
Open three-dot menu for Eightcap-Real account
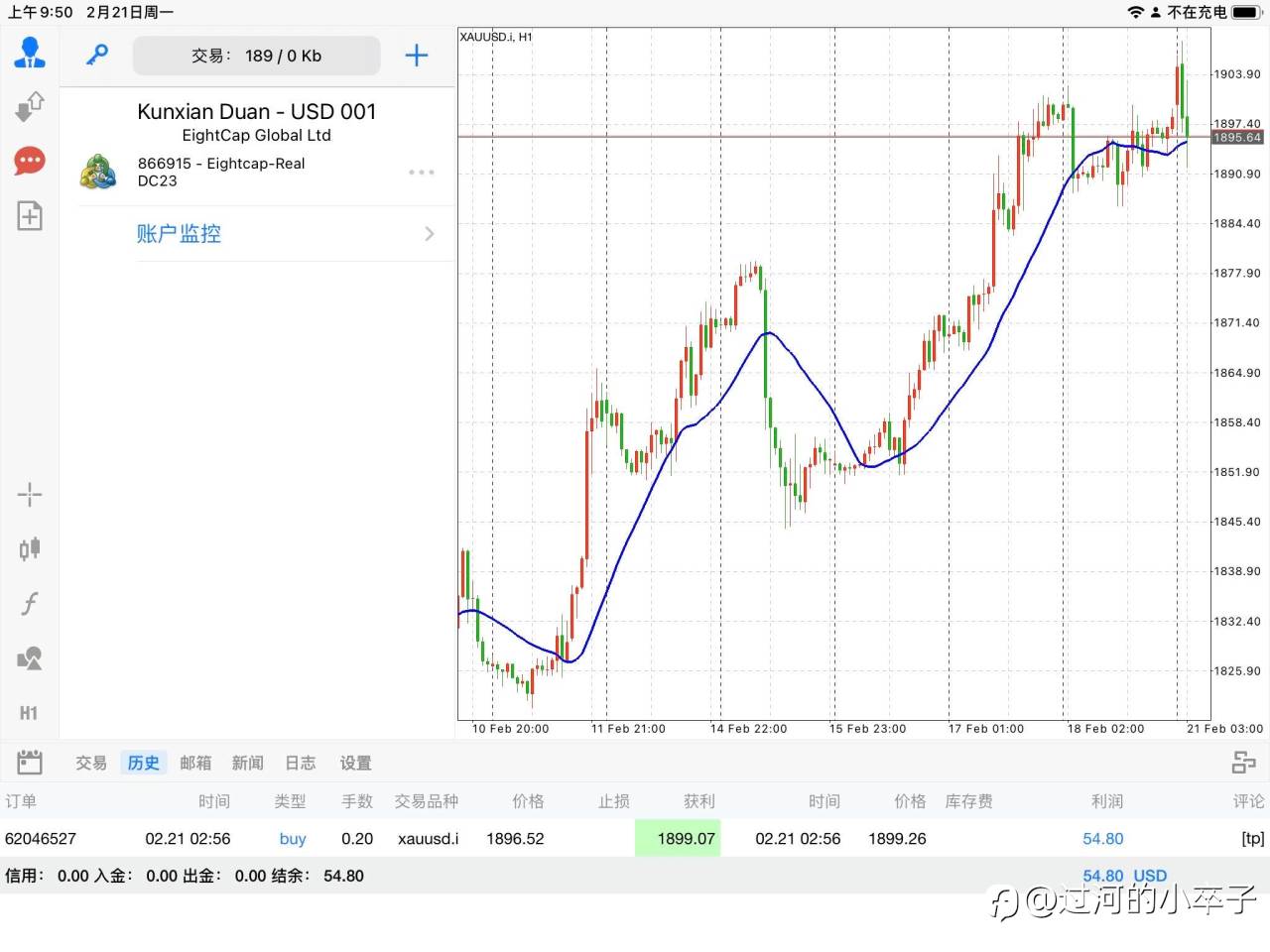click(422, 173)
